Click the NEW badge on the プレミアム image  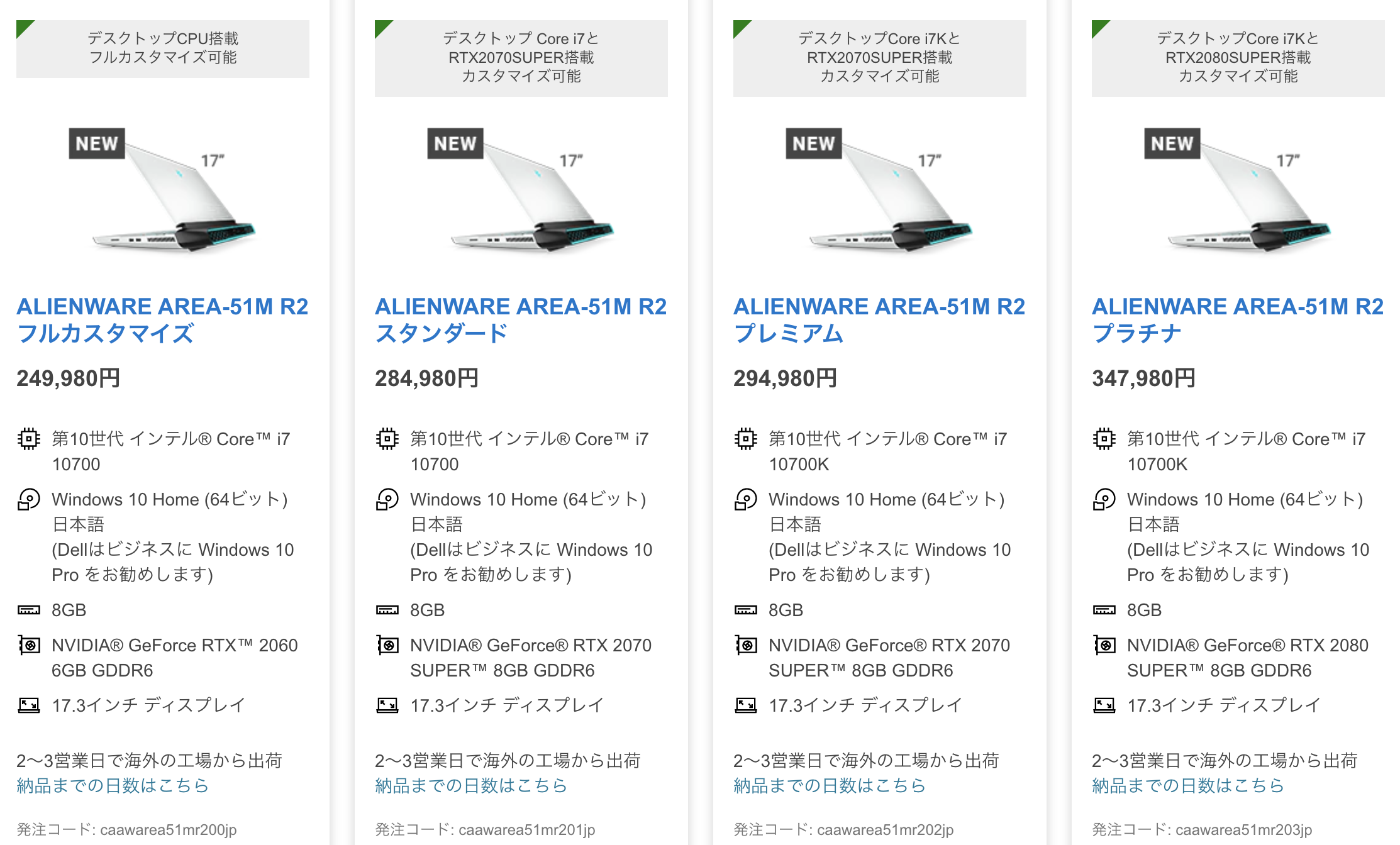[813, 143]
